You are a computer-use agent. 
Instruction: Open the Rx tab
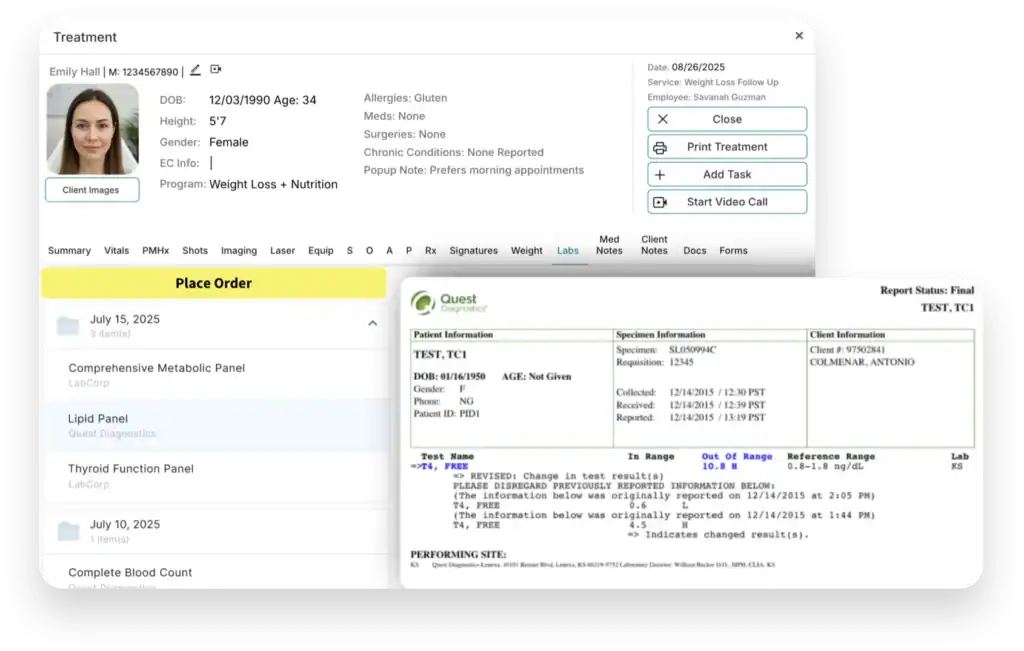(431, 251)
